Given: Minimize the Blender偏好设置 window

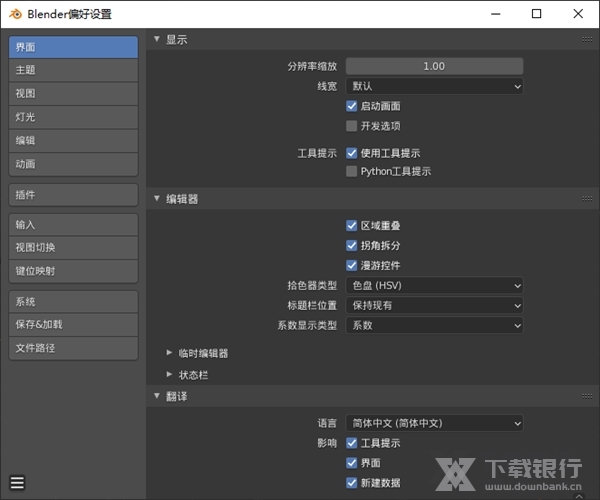Looking at the screenshot, I should tap(496, 14).
